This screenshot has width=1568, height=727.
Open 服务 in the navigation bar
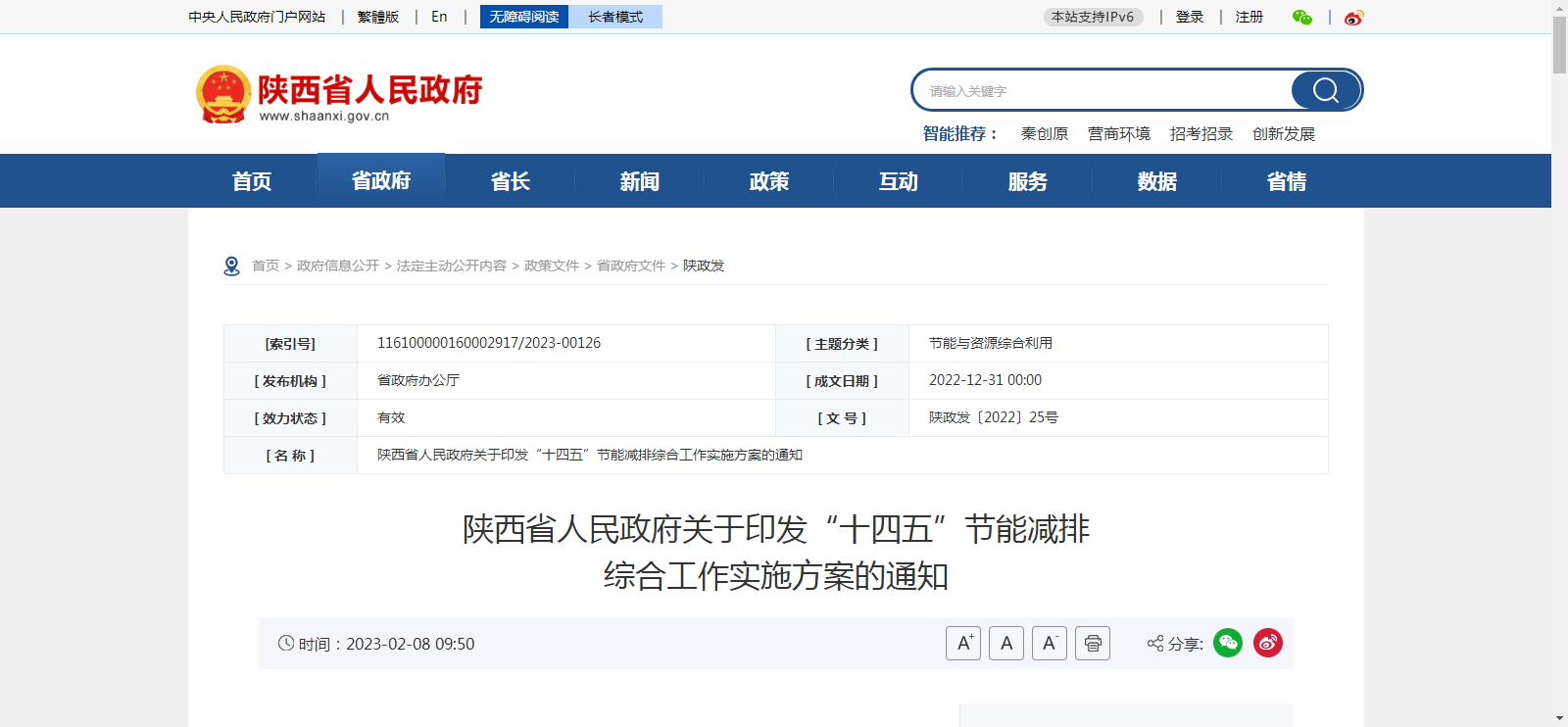tap(1028, 181)
